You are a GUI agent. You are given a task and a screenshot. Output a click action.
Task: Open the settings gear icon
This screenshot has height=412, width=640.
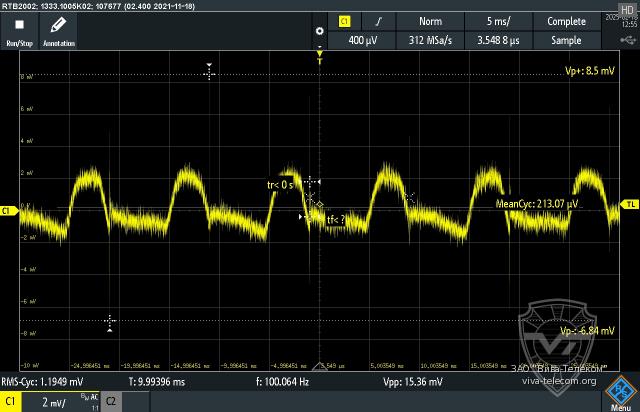[320, 31]
